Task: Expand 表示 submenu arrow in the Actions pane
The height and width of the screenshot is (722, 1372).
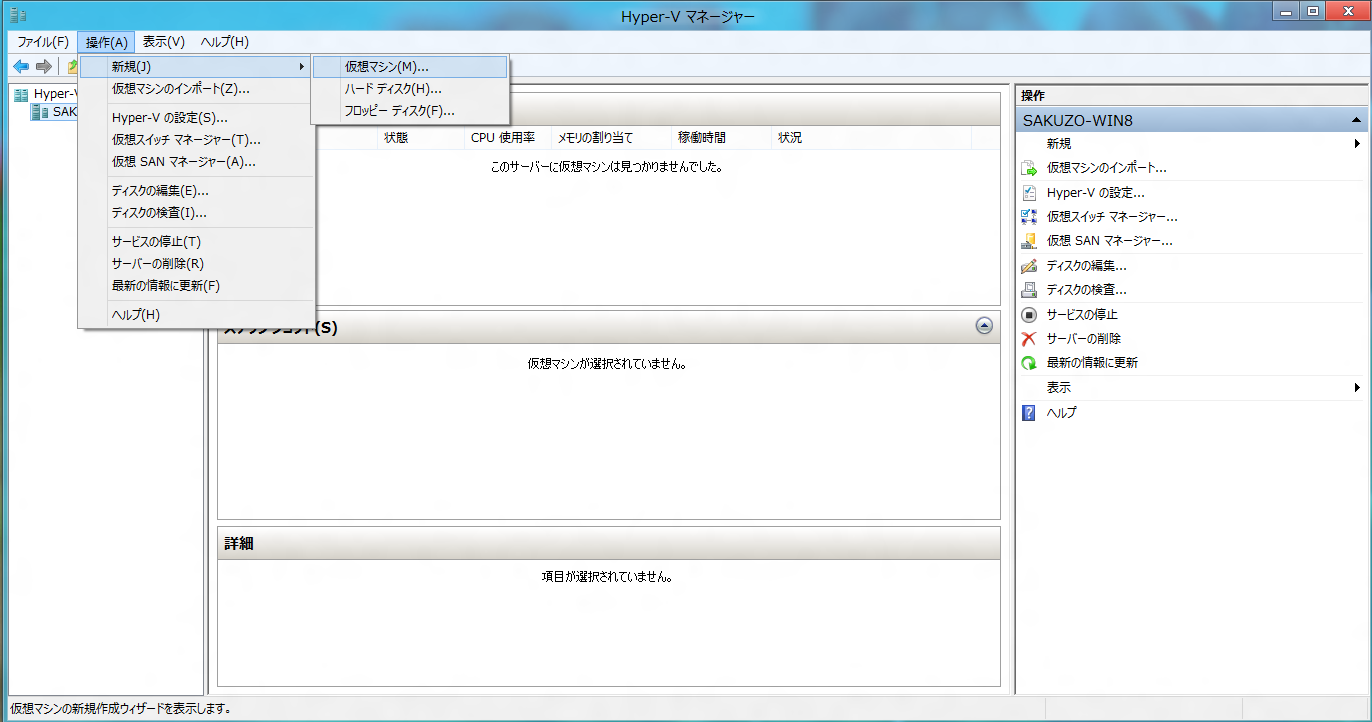Action: (x=1357, y=388)
